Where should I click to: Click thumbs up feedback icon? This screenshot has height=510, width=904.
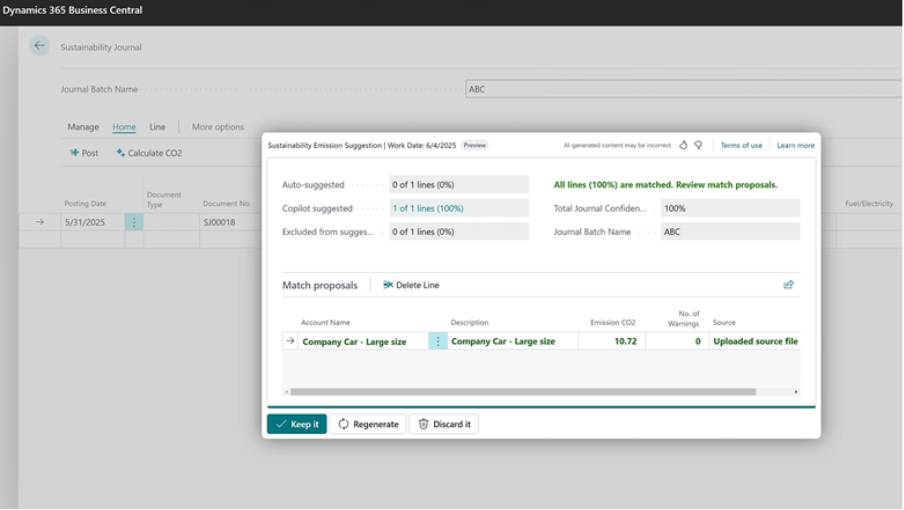[683, 145]
